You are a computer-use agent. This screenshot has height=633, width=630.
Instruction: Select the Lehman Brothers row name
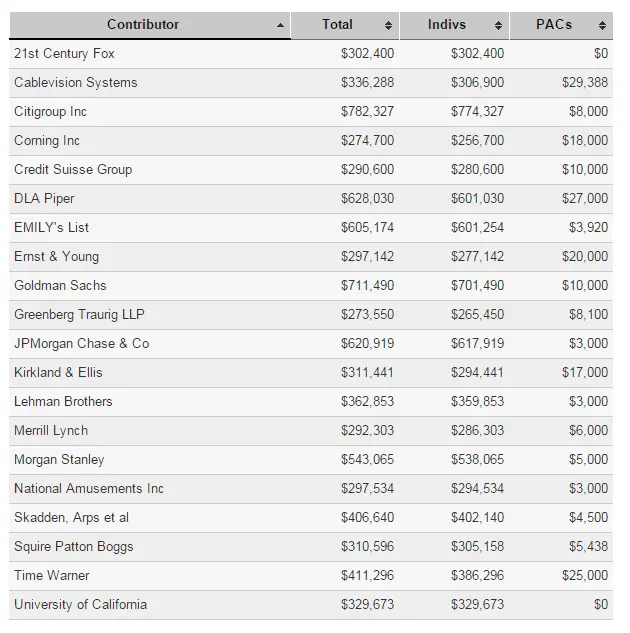63,401
